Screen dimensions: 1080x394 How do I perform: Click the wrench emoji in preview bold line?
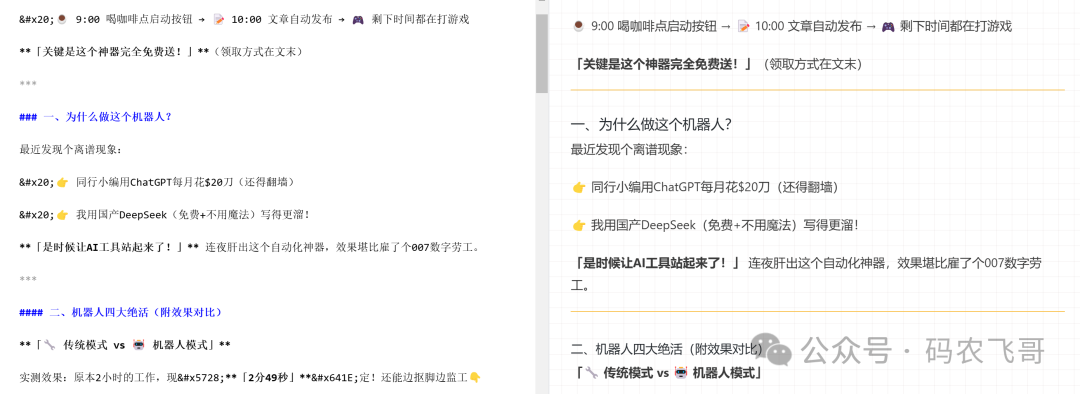click(592, 373)
